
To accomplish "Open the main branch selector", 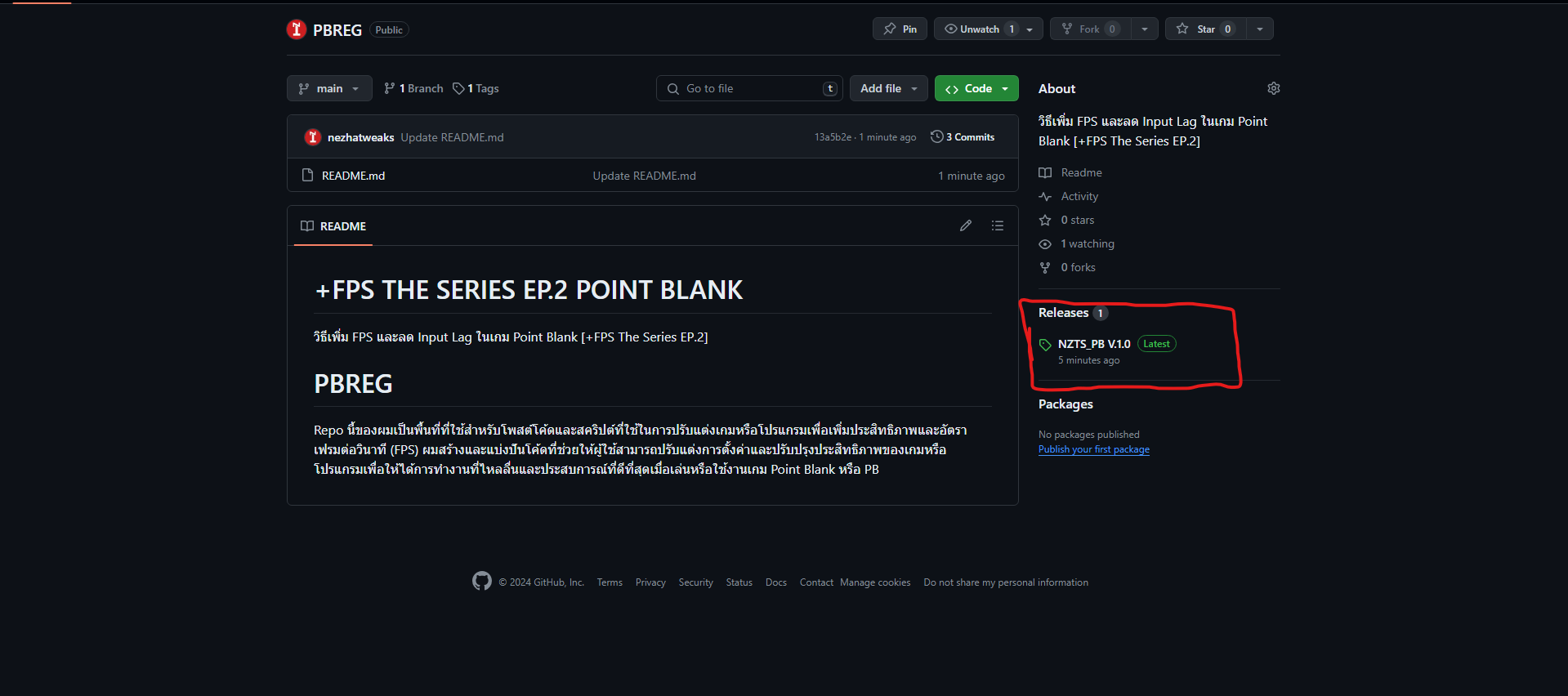I will pos(329,88).
